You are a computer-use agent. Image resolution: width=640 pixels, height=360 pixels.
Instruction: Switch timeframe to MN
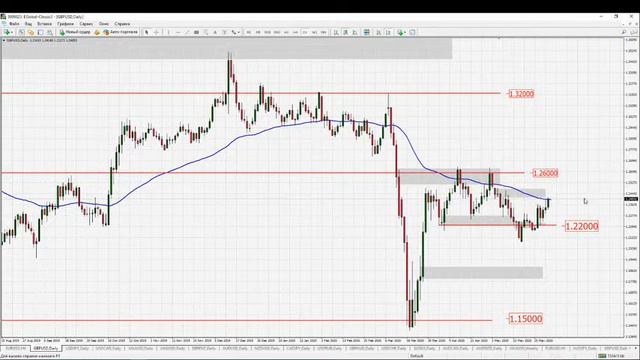pyautogui.click(x=324, y=32)
